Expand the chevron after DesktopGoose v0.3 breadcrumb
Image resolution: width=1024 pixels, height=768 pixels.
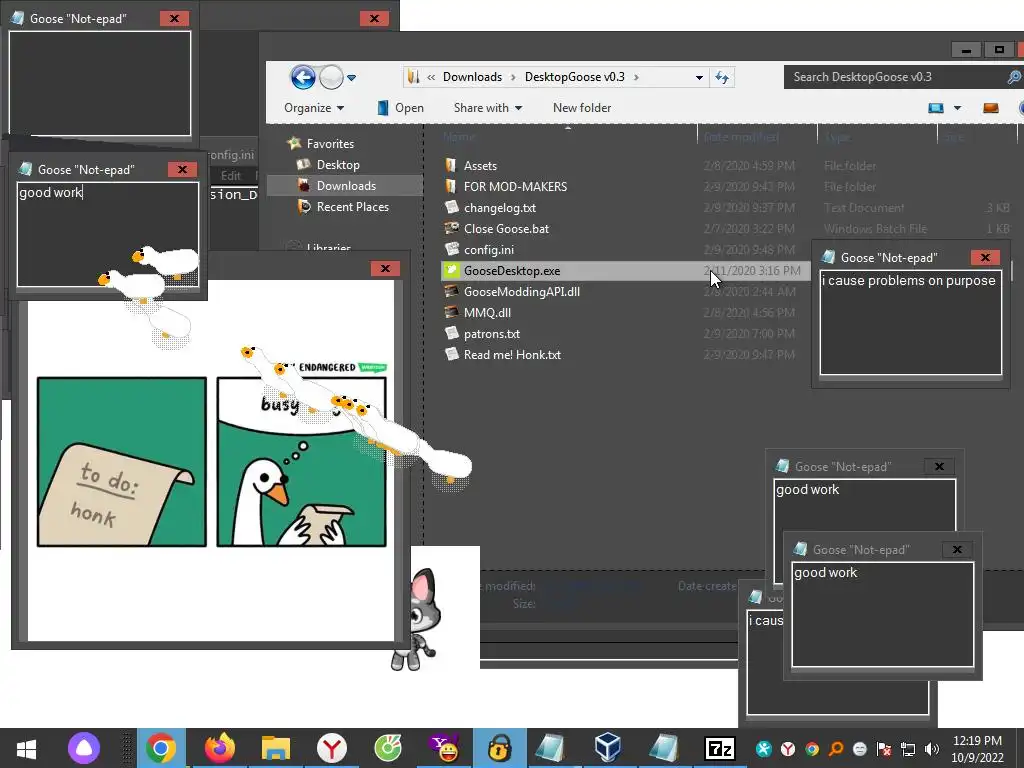click(x=636, y=77)
